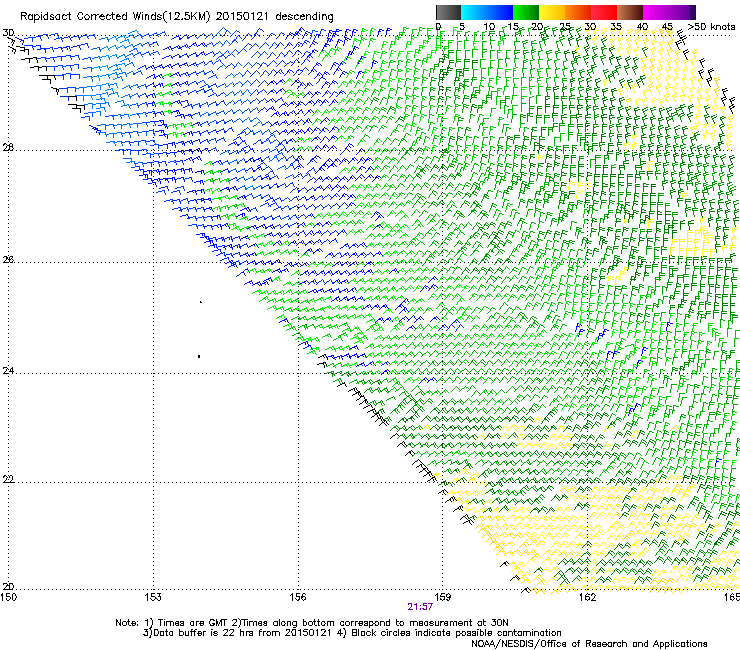
Task: Click the legend tick label '40'
Action: pos(642,27)
